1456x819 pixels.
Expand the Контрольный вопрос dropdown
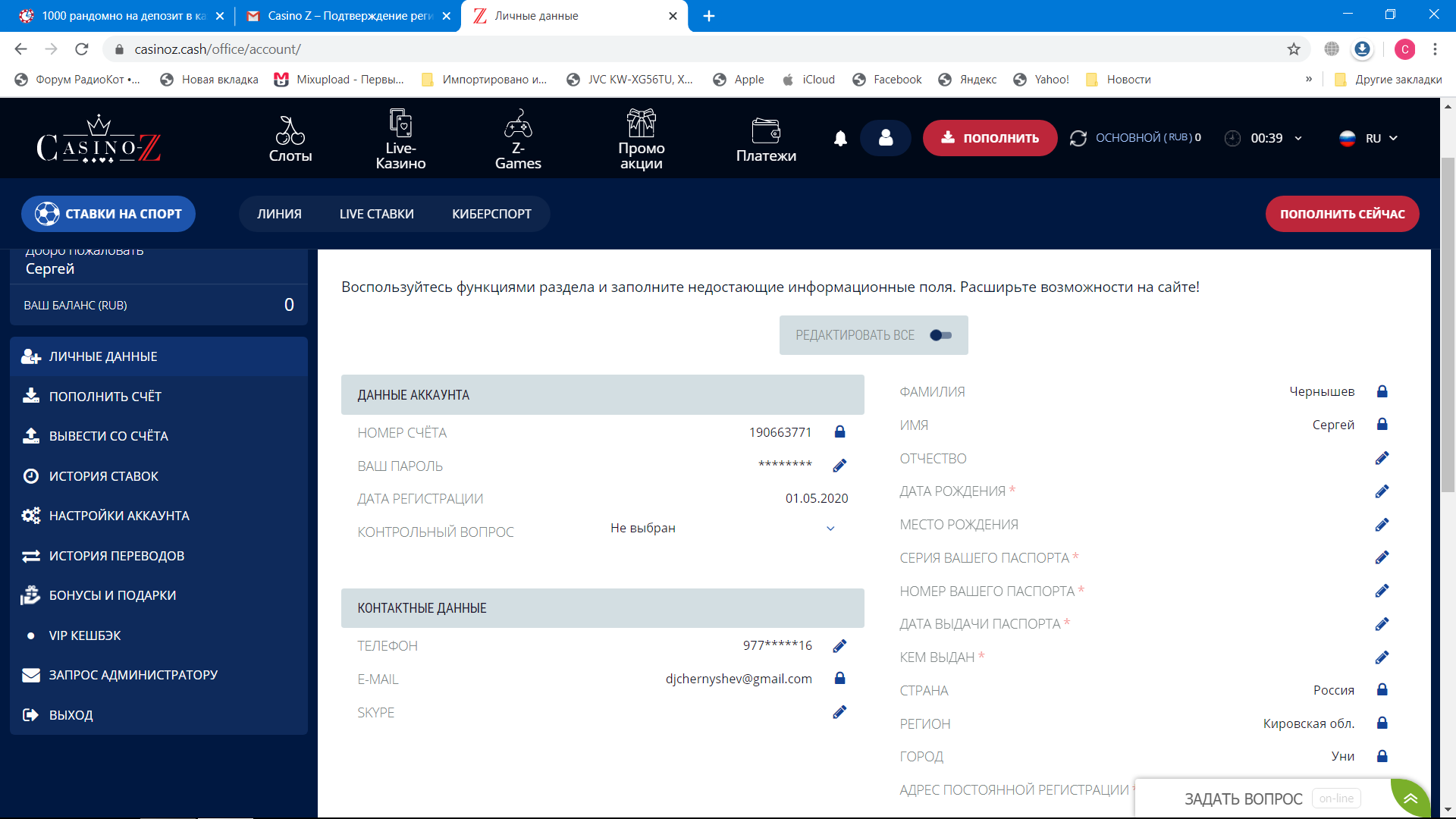830,529
